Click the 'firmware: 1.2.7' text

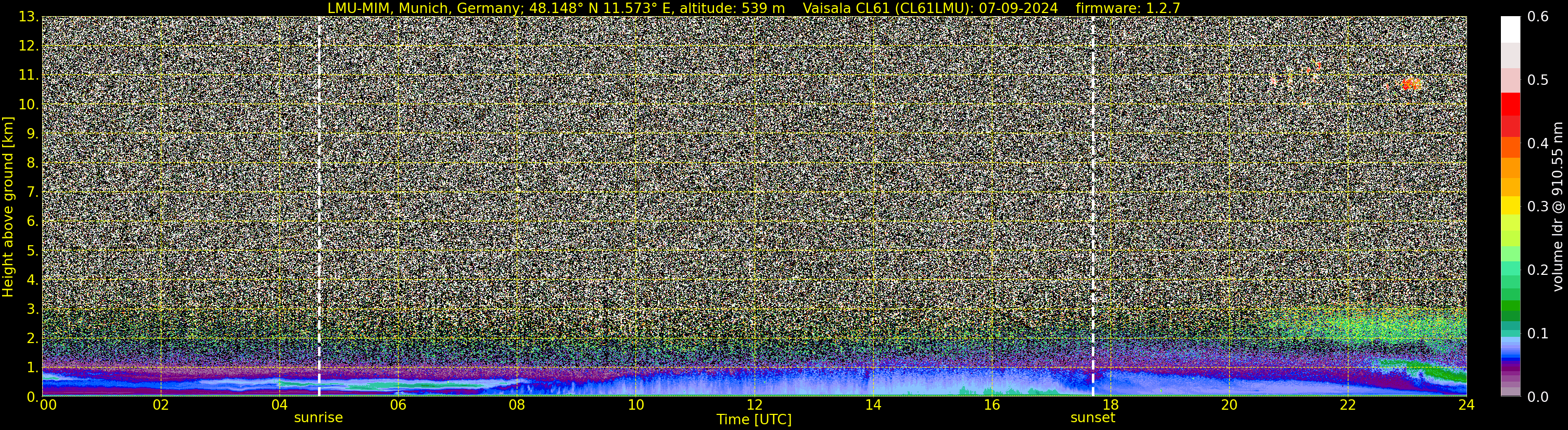1128,8
